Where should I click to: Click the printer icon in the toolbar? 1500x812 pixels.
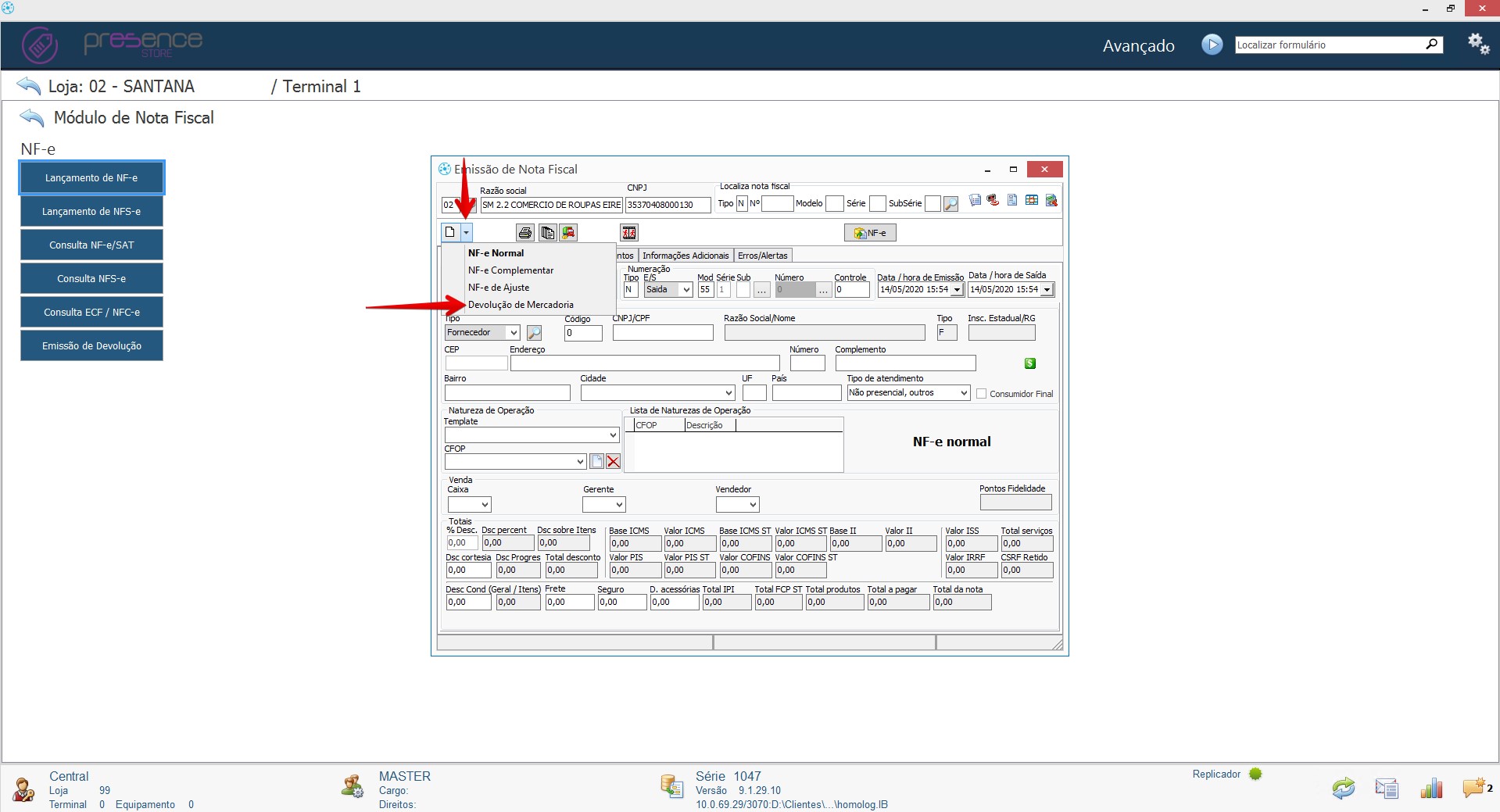pos(525,233)
